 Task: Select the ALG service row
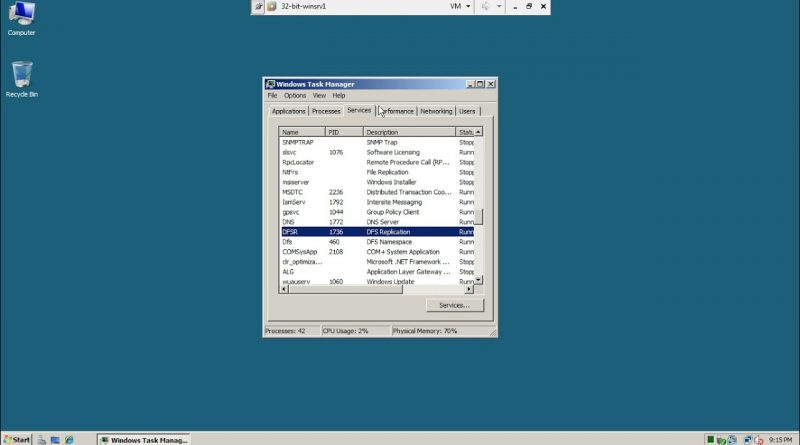pyautogui.click(x=377, y=271)
